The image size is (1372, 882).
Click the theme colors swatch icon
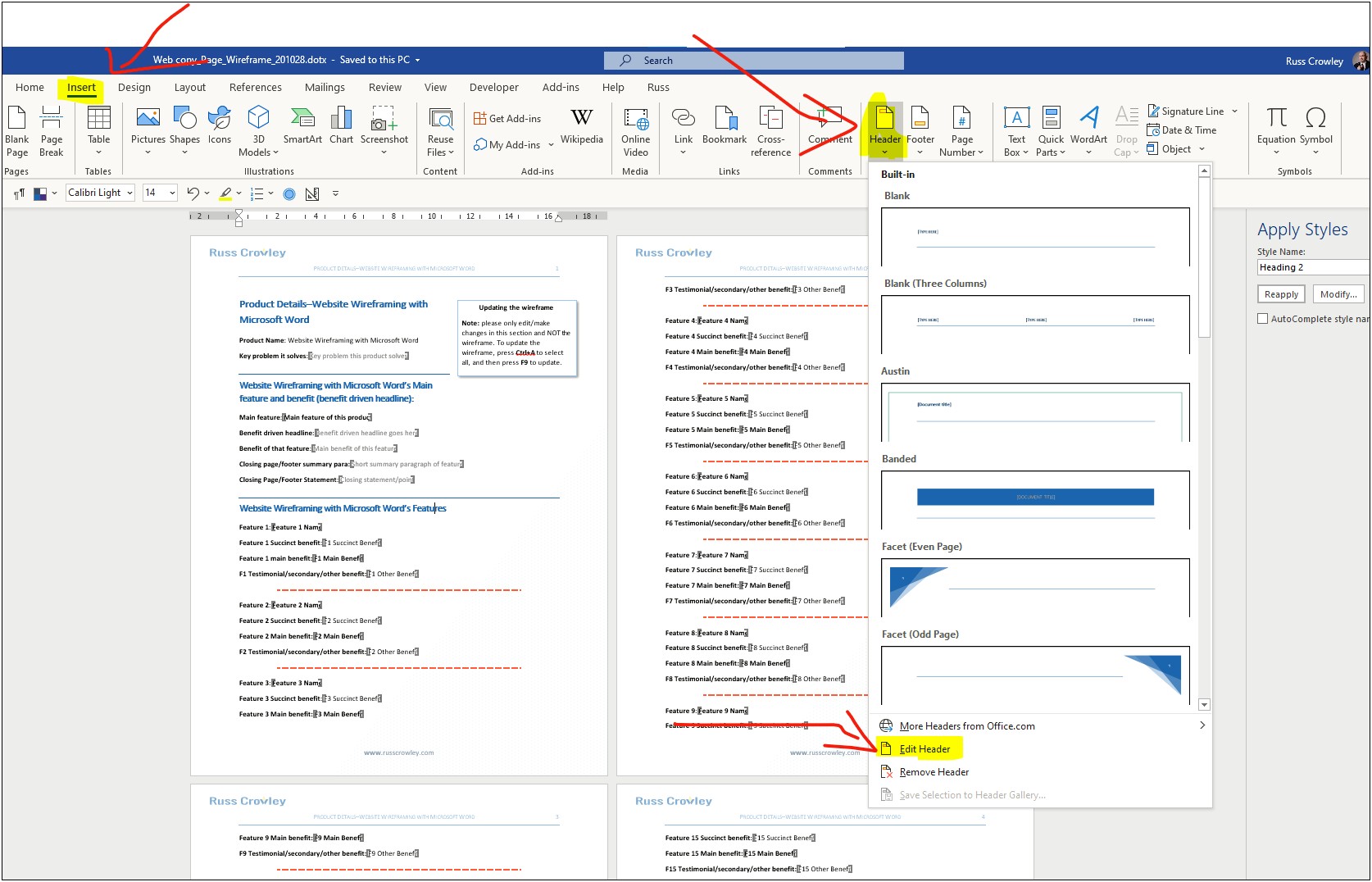[39, 193]
